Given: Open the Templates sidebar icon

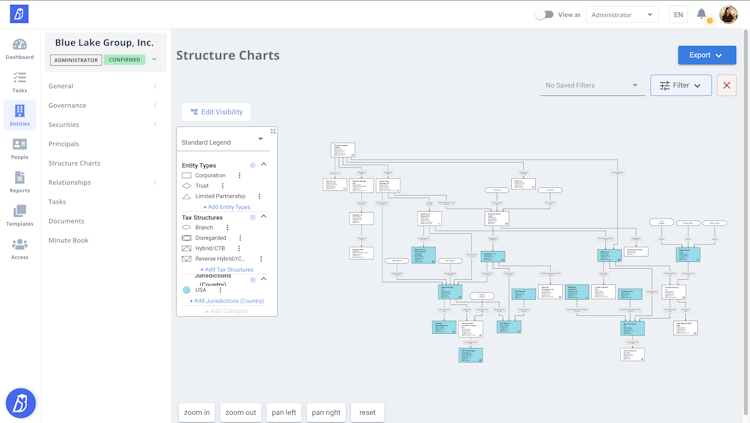Looking at the screenshot, I should pyautogui.click(x=19, y=215).
